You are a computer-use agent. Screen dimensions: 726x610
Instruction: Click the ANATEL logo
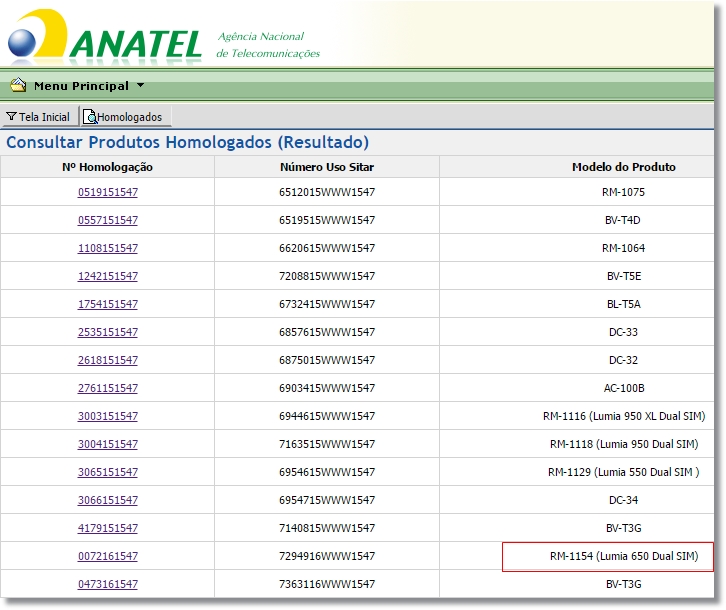pos(105,38)
